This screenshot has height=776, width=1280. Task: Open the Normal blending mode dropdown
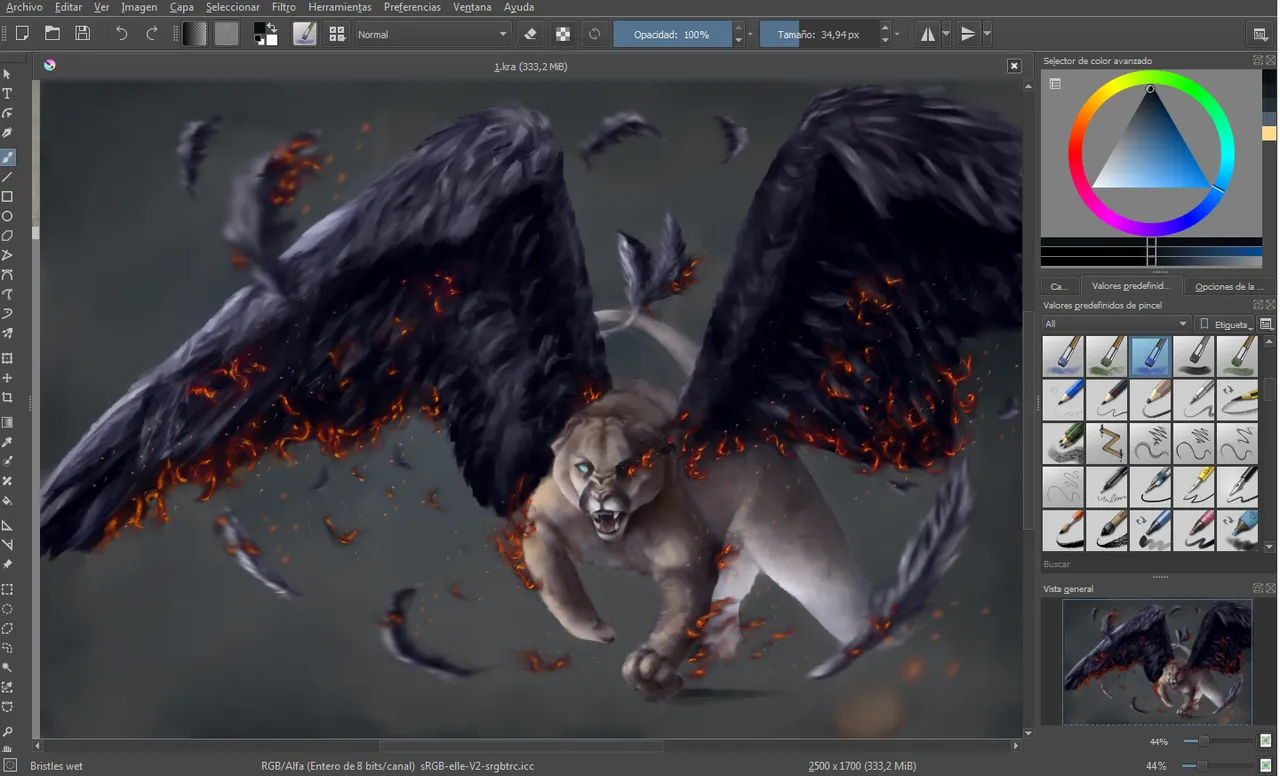pos(432,34)
